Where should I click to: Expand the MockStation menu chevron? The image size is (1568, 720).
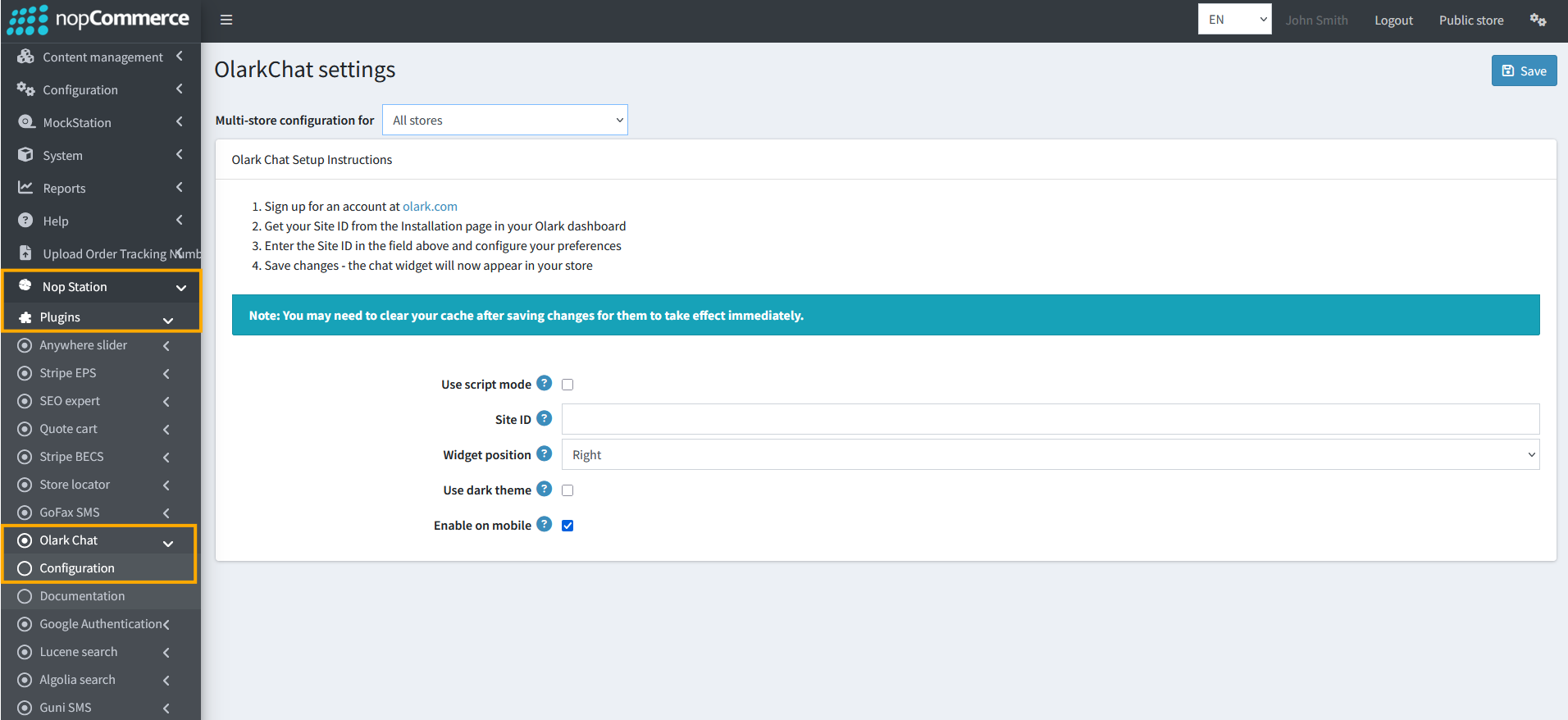[x=180, y=121]
